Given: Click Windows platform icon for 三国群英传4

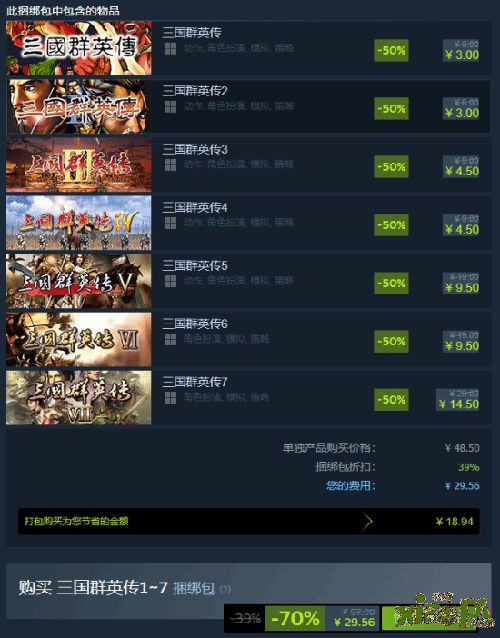Looking at the screenshot, I should point(170,223).
